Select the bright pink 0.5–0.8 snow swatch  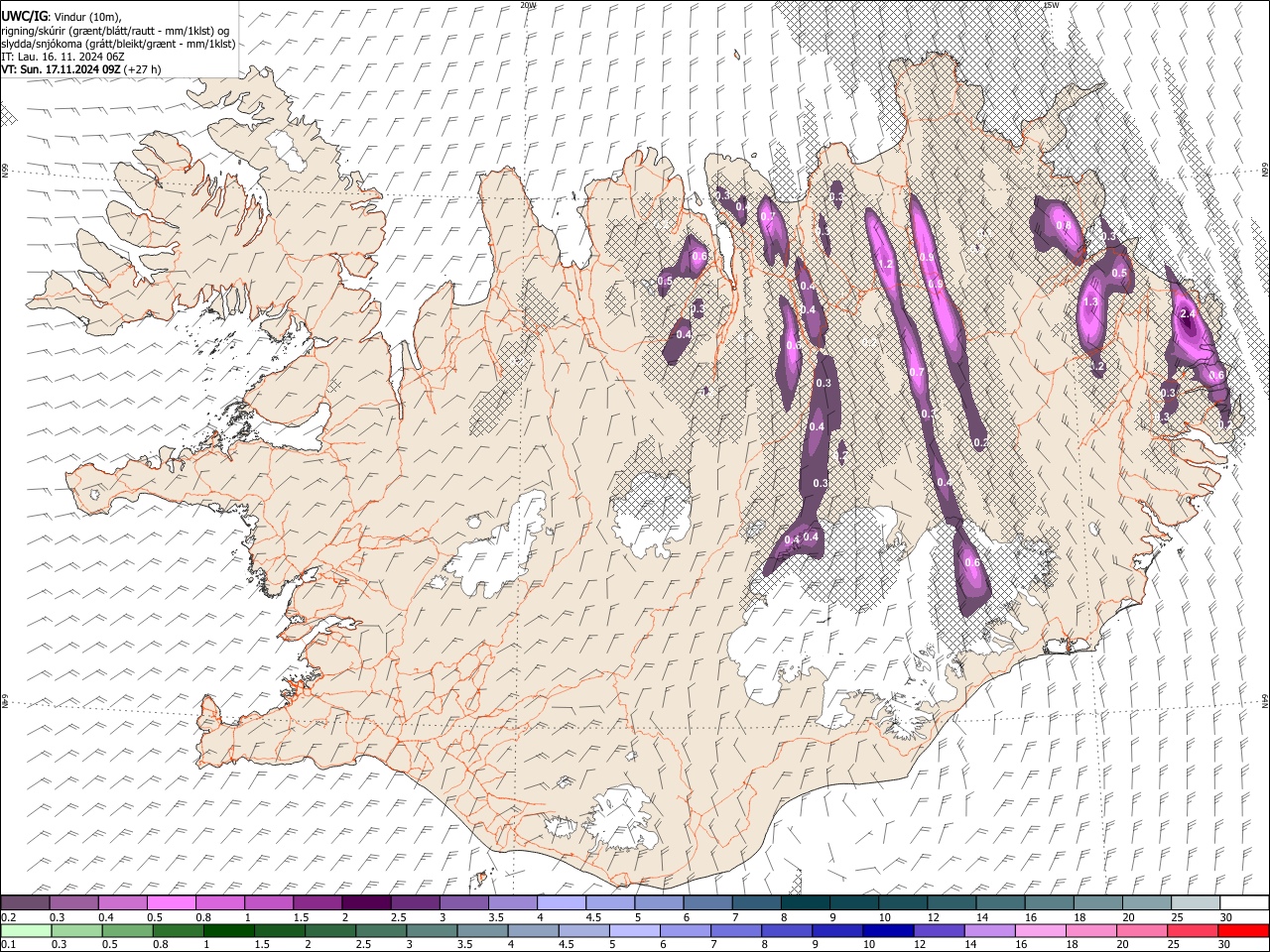click(x=172, y=902)
